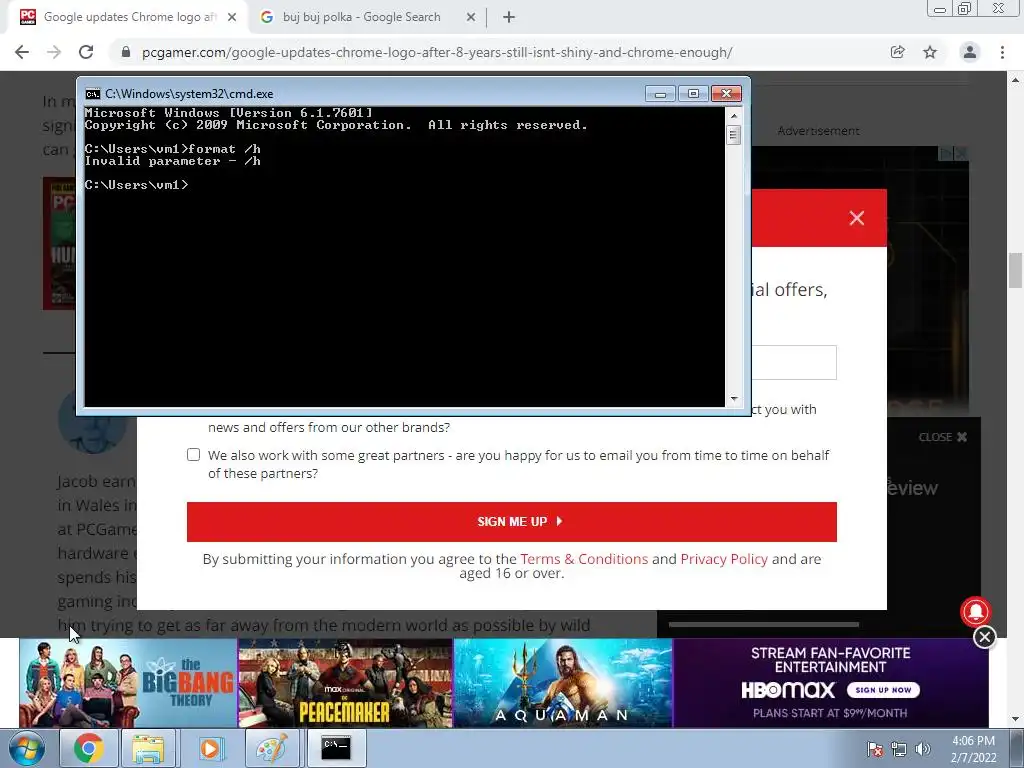This screenshot has height=768, width=1024.
Task: Open Chrome's three-dot menu
Action: (x=1002, y=52)
